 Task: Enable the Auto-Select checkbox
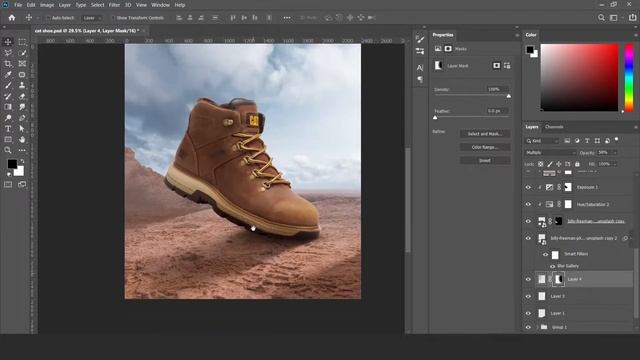click(x=49, y=18)
